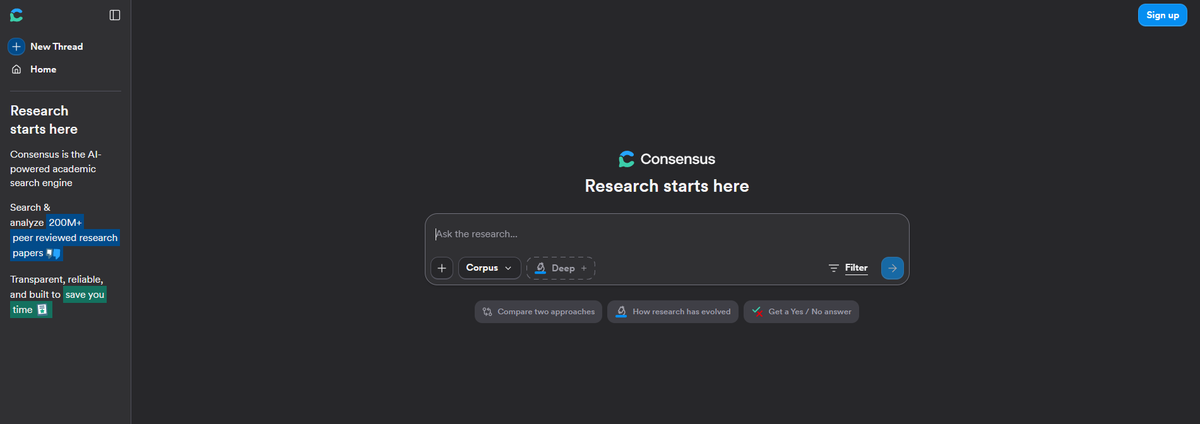Click 'save you' highlighted text
The image size is (1200, 424).
[85, 295]
